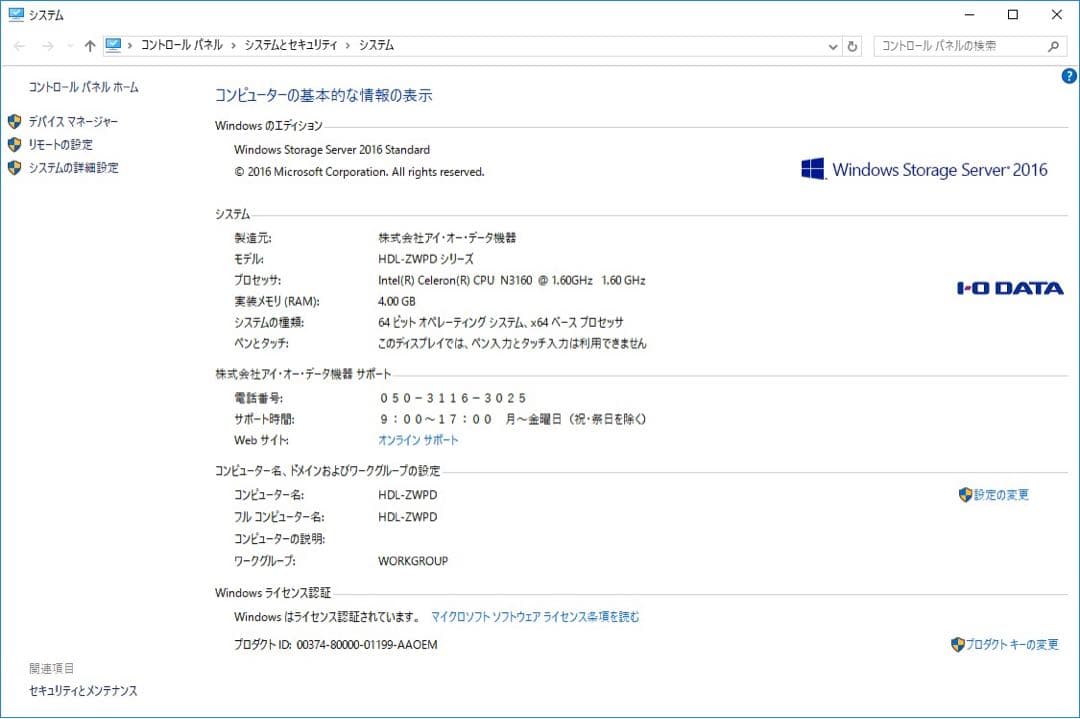Open recent locations dropdown beside forward arrow
This screenshot has width=1080, height=719.
click(70, 46)
